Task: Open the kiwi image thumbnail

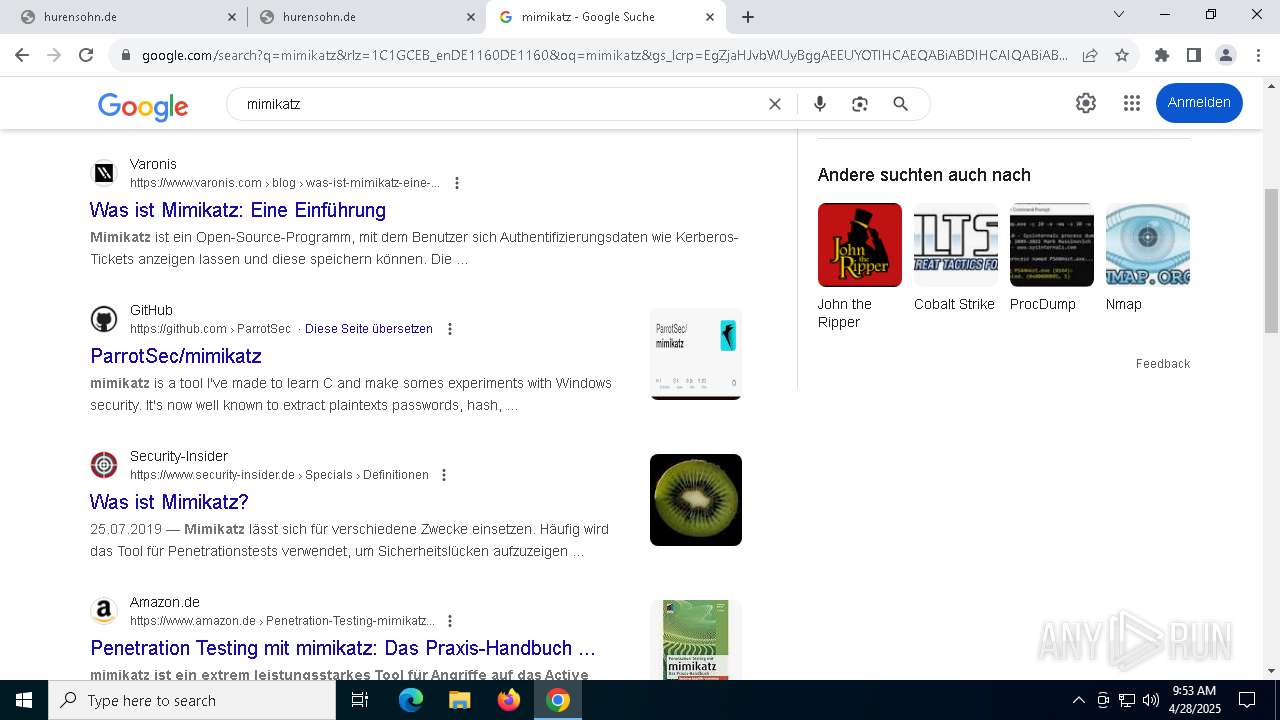Action: [x=696, y=500]
